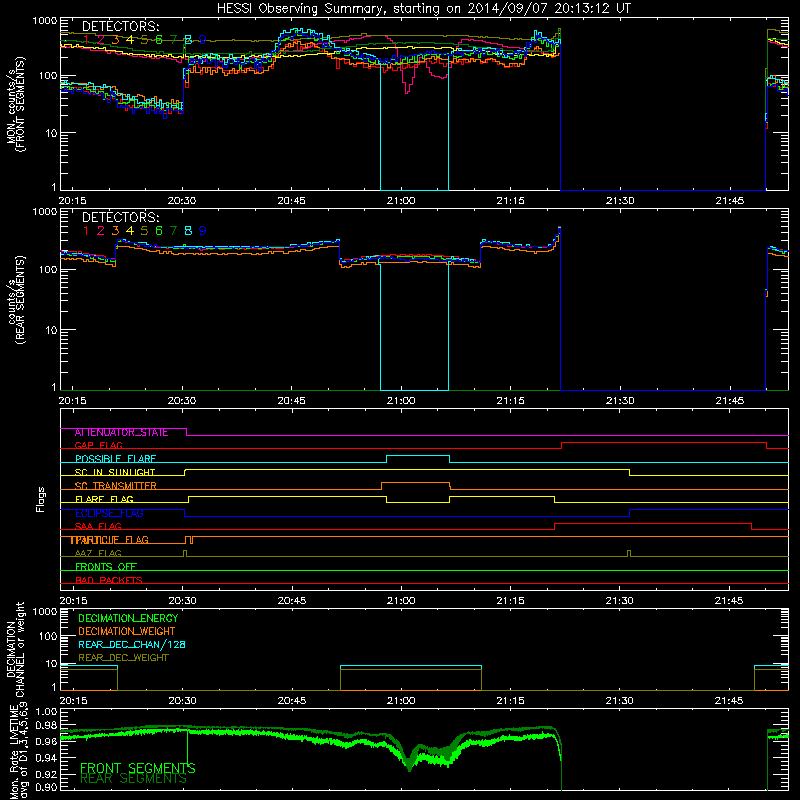The width and height of the screenshot is (800, 800).
Task: Click the BAD_PACKETS flag label
Action: [109, 580]
